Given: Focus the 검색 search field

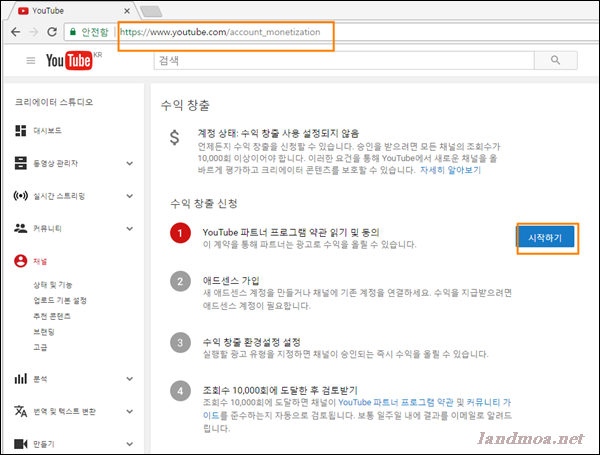Looking at the screenshot, I should coord(344,60).
